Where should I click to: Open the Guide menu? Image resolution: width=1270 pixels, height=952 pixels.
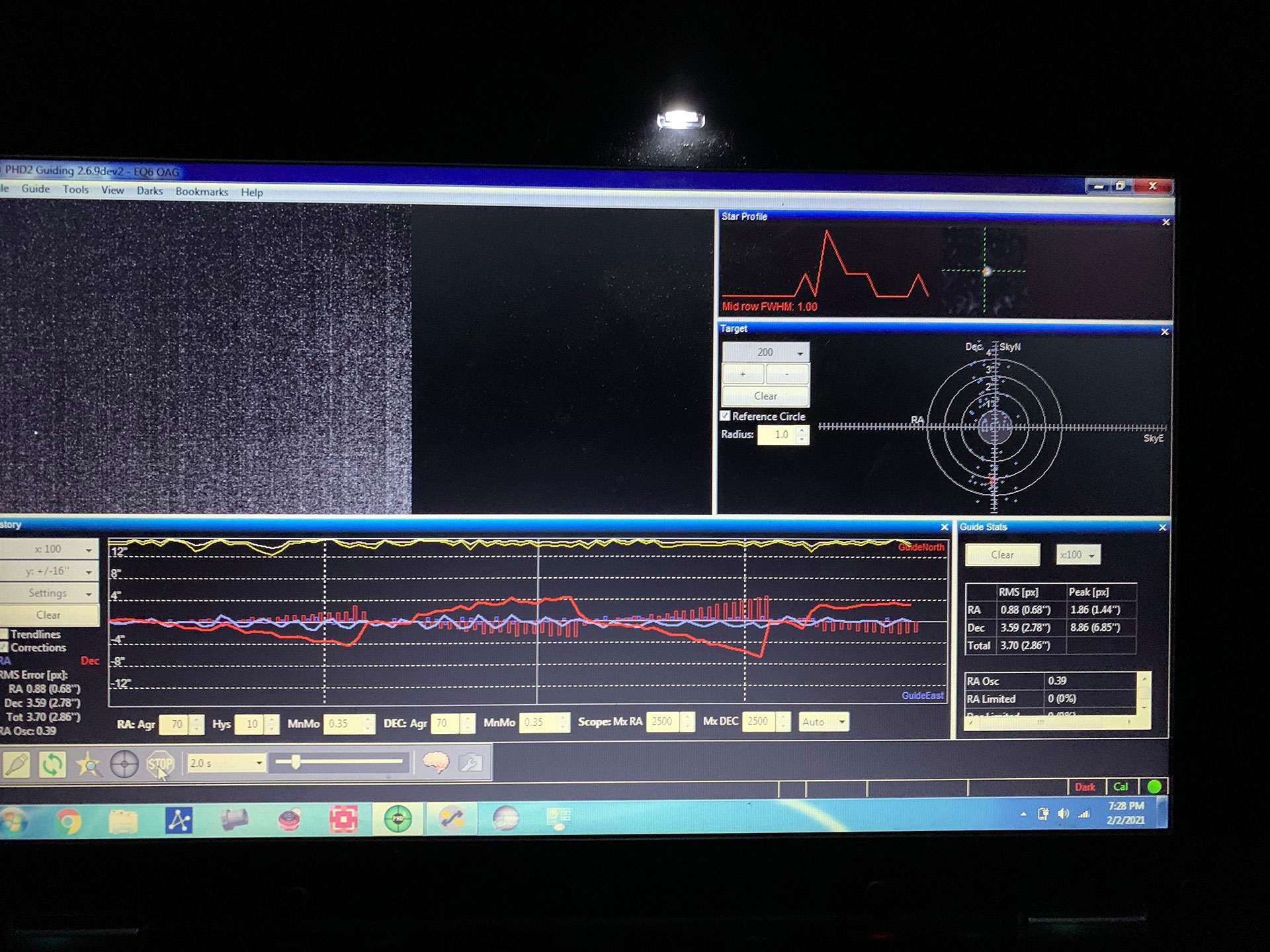[x=36, y=188]
